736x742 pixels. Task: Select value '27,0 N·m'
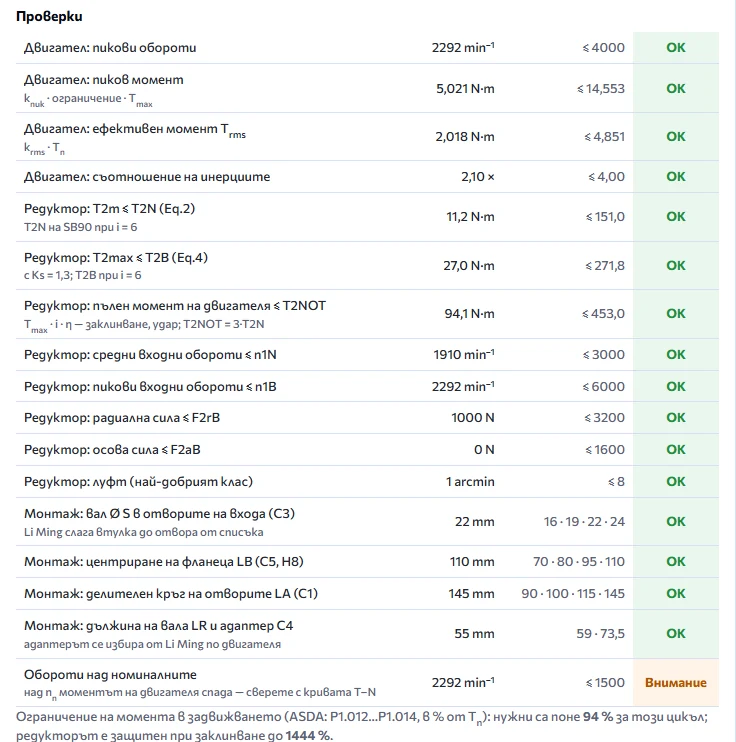click(x=469, y=265)
